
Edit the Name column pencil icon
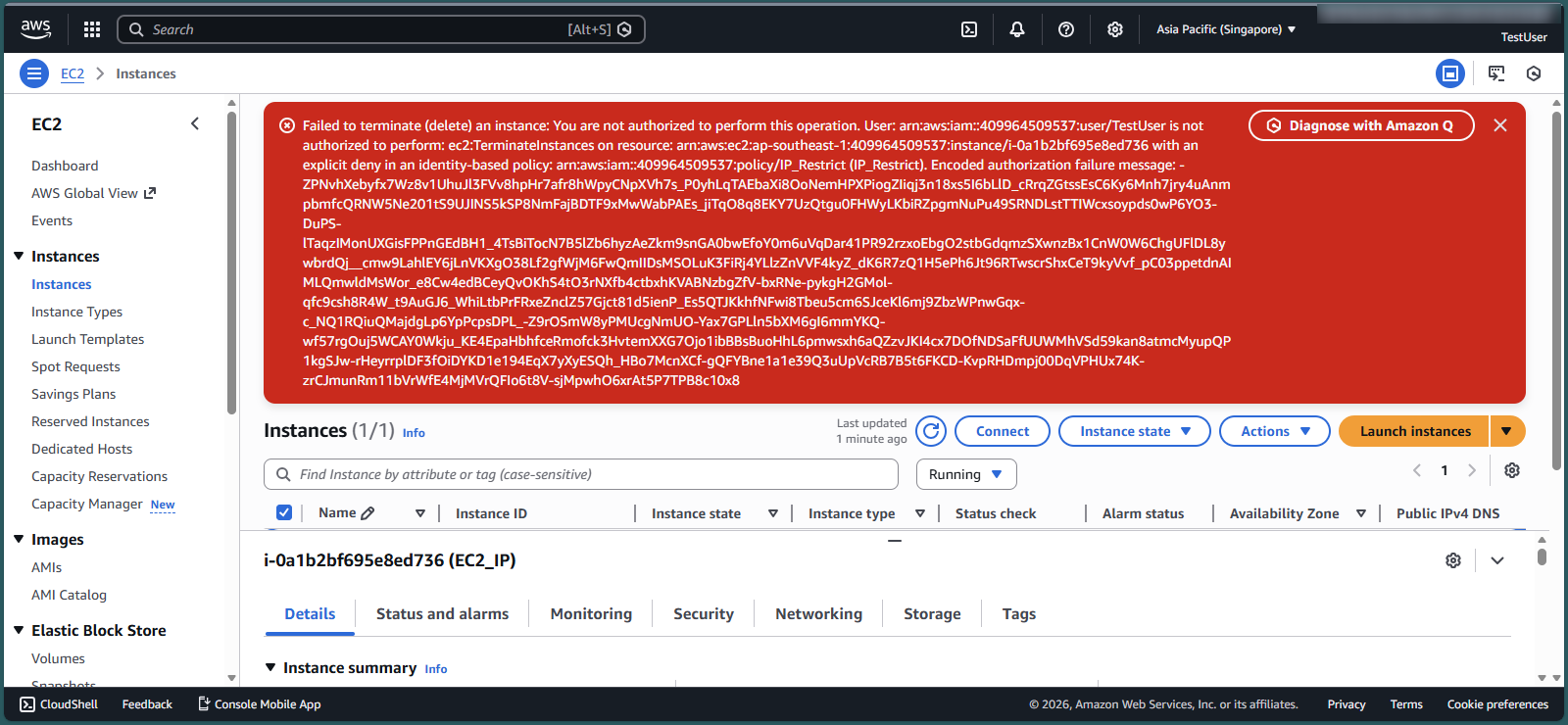coord(368,513)
